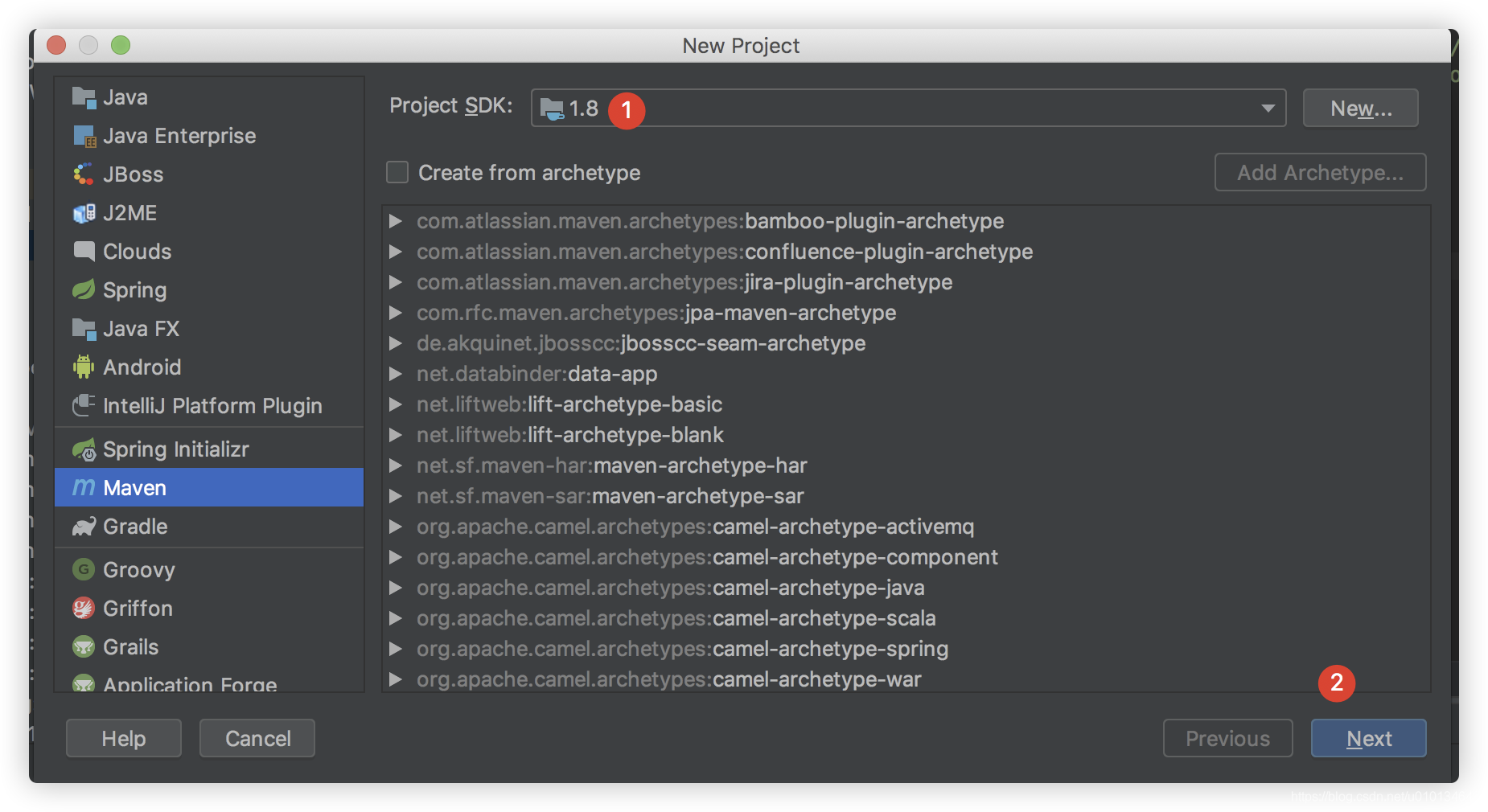Viewport: 1488px width, 812px height.
Task: Click the Java FX folder icon
Action: coord(84,329)
